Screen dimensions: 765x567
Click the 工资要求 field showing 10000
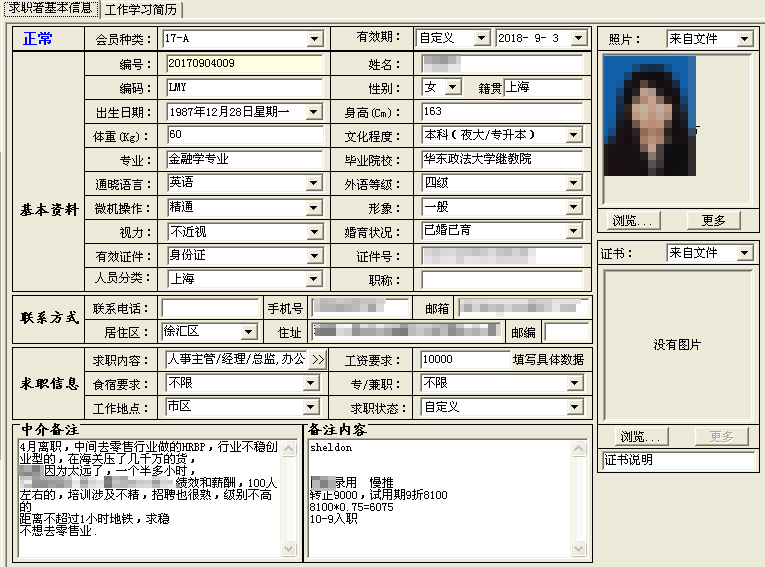coord(465,360)
